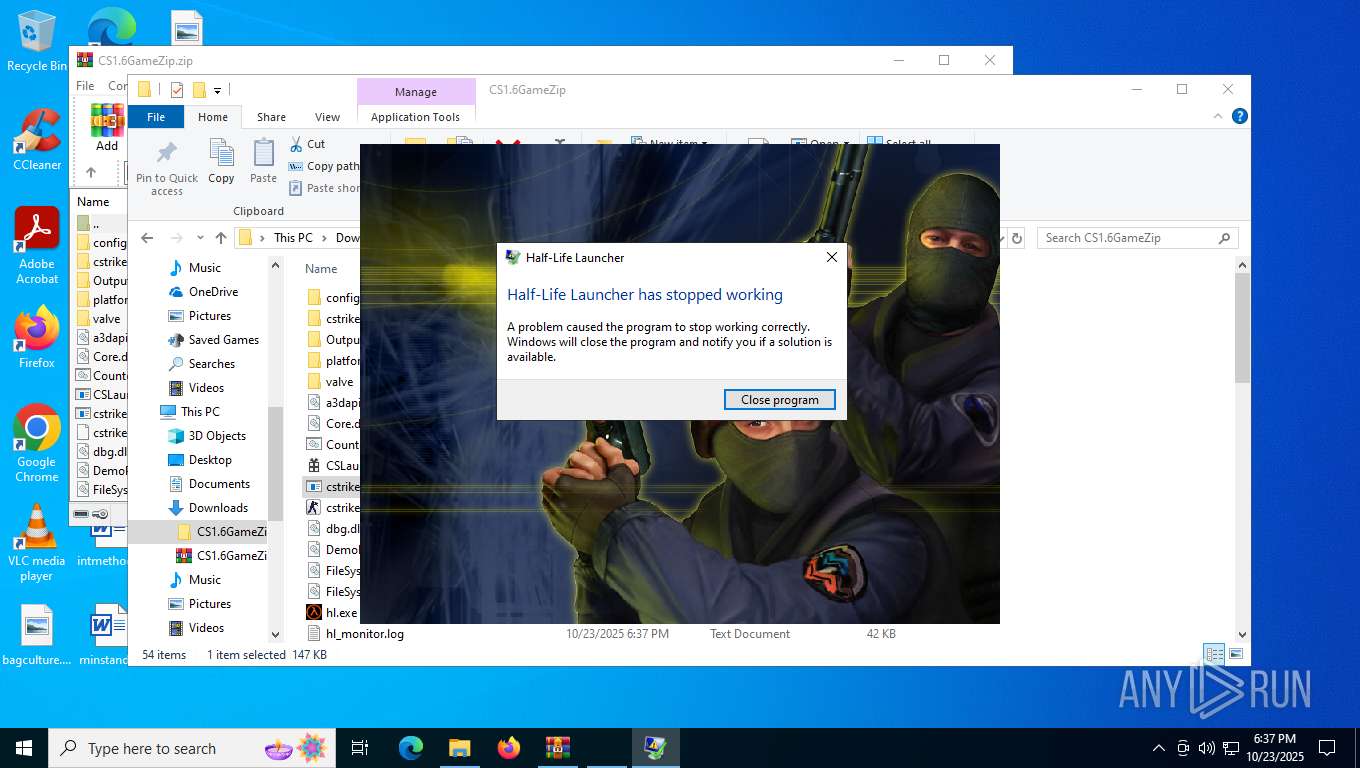
Task: Open Windows Start menu
Action: 24,748
